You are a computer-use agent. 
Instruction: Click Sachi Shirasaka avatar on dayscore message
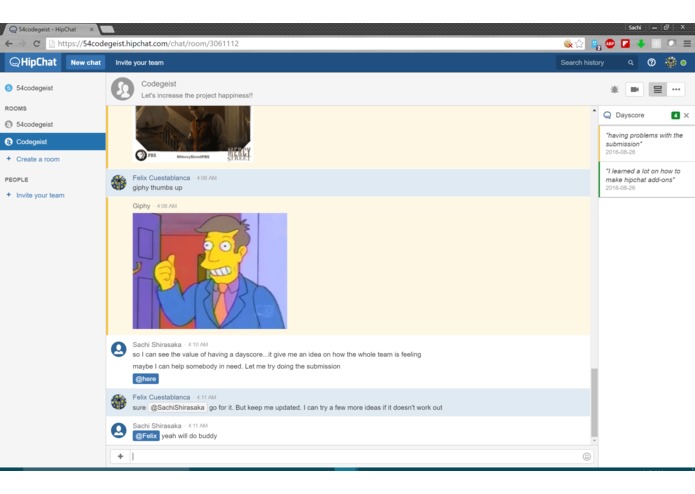pyautogui.click(x=118, y=349)
